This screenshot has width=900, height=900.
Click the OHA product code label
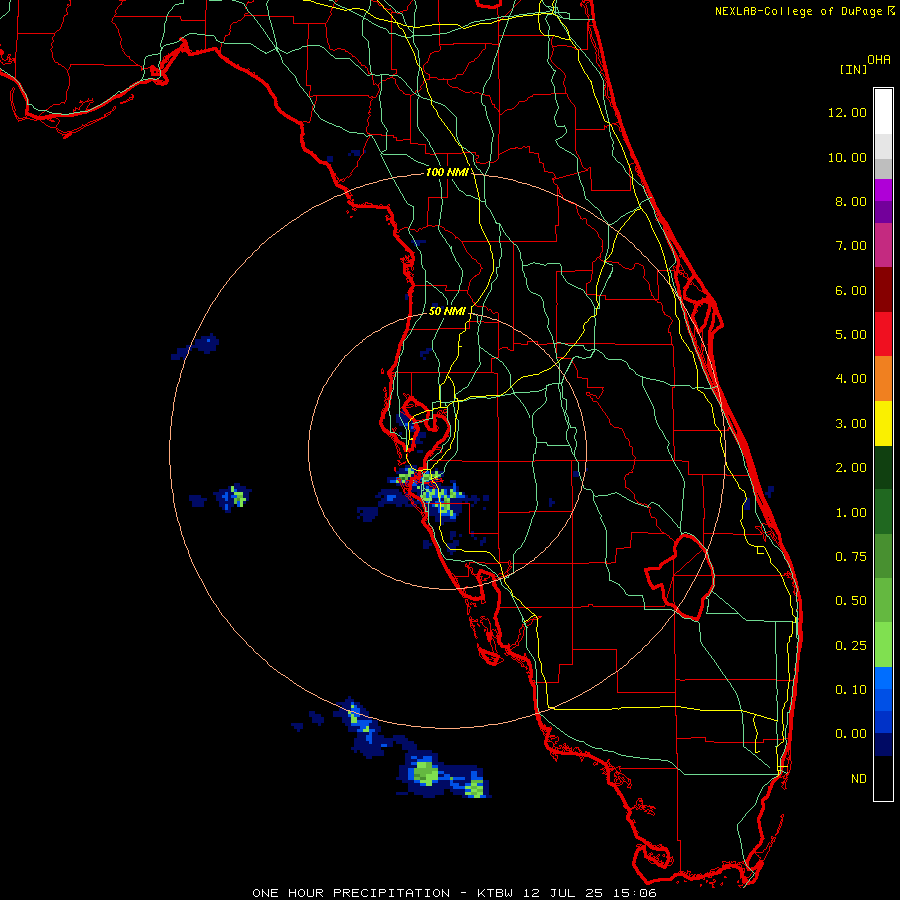point(879,60)
